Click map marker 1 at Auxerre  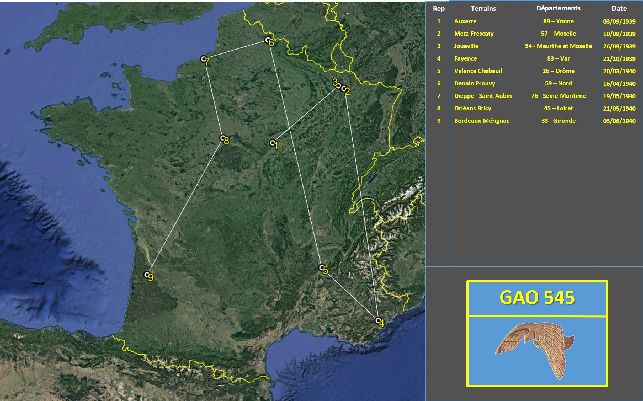coord(272,144)
